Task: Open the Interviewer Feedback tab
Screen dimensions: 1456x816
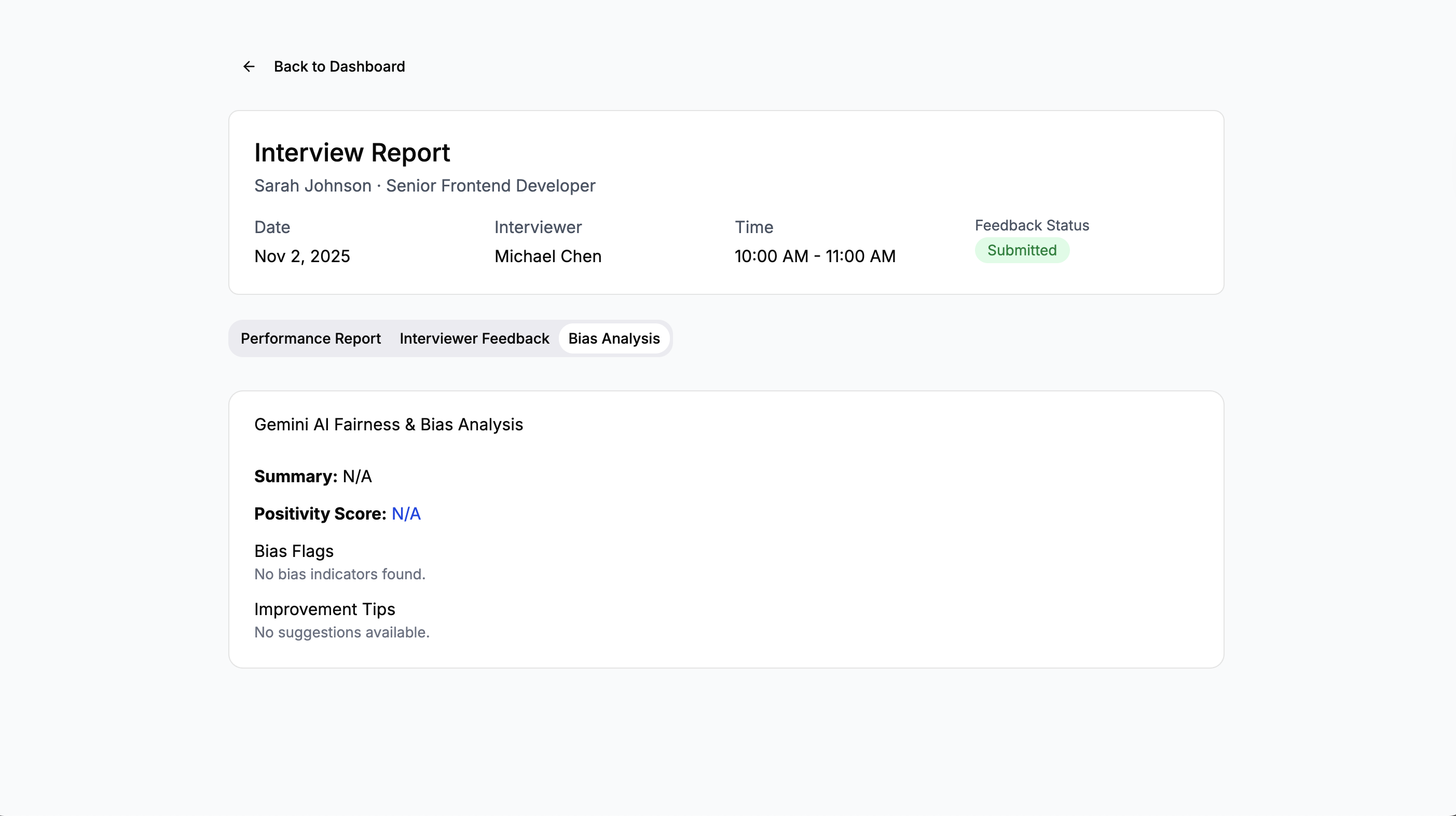Action: [474, 338]
